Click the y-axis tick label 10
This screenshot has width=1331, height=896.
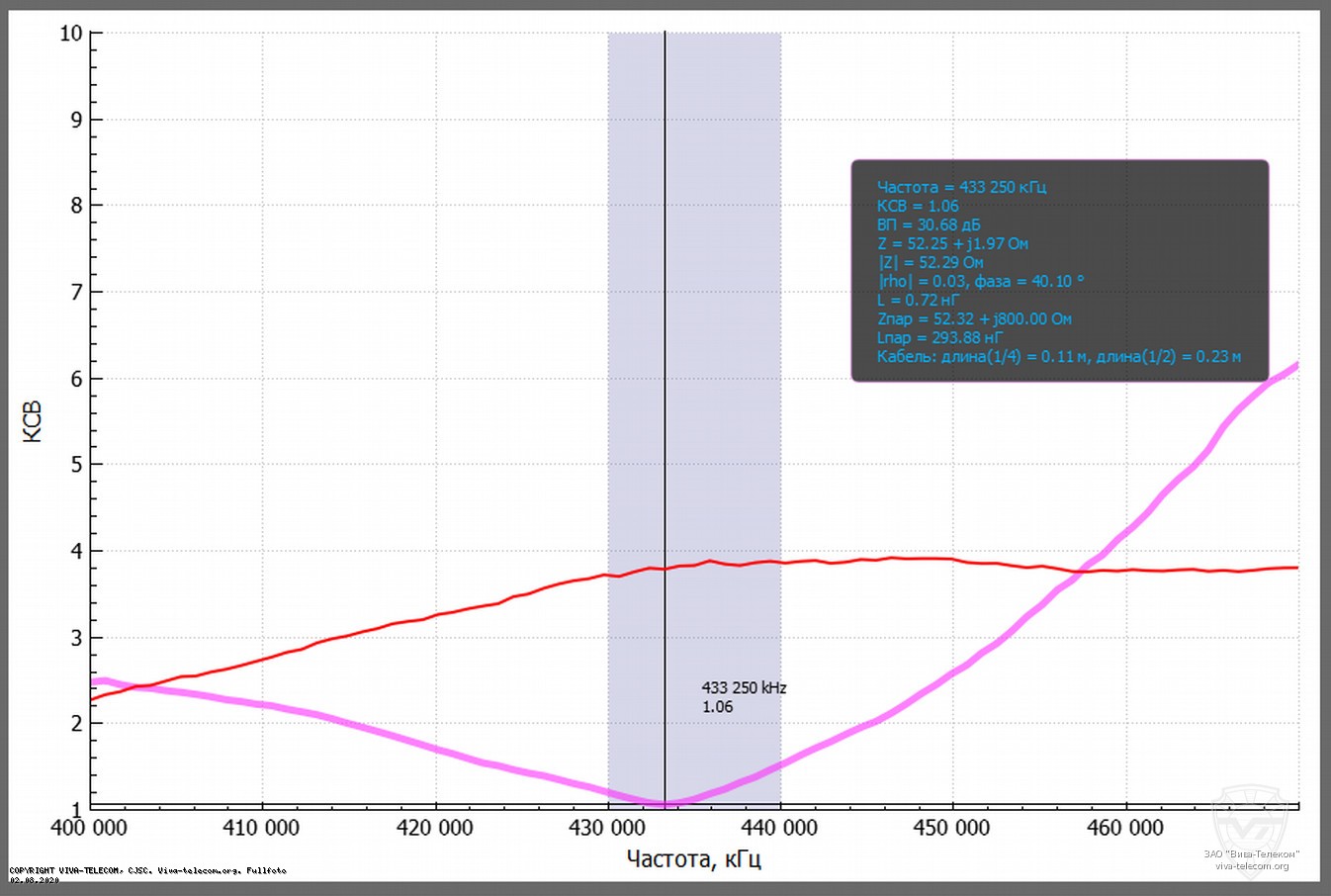[x=70, y=34]
